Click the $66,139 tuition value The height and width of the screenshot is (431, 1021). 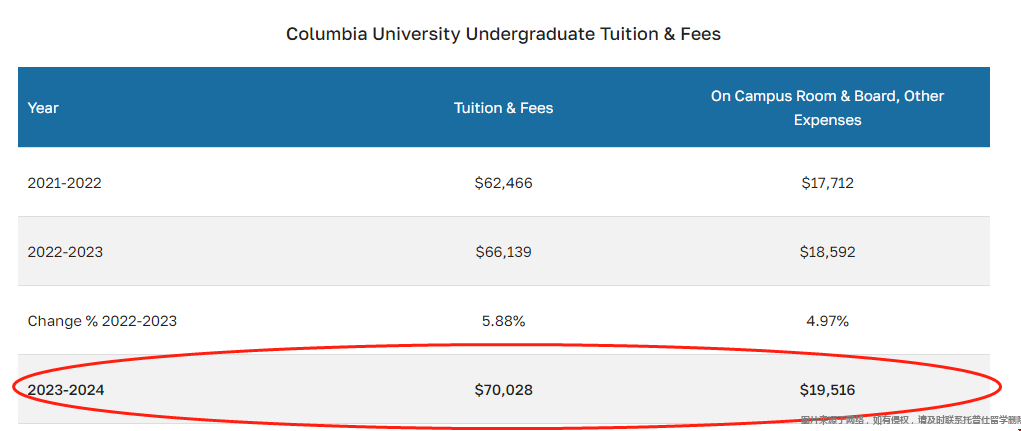503,252
